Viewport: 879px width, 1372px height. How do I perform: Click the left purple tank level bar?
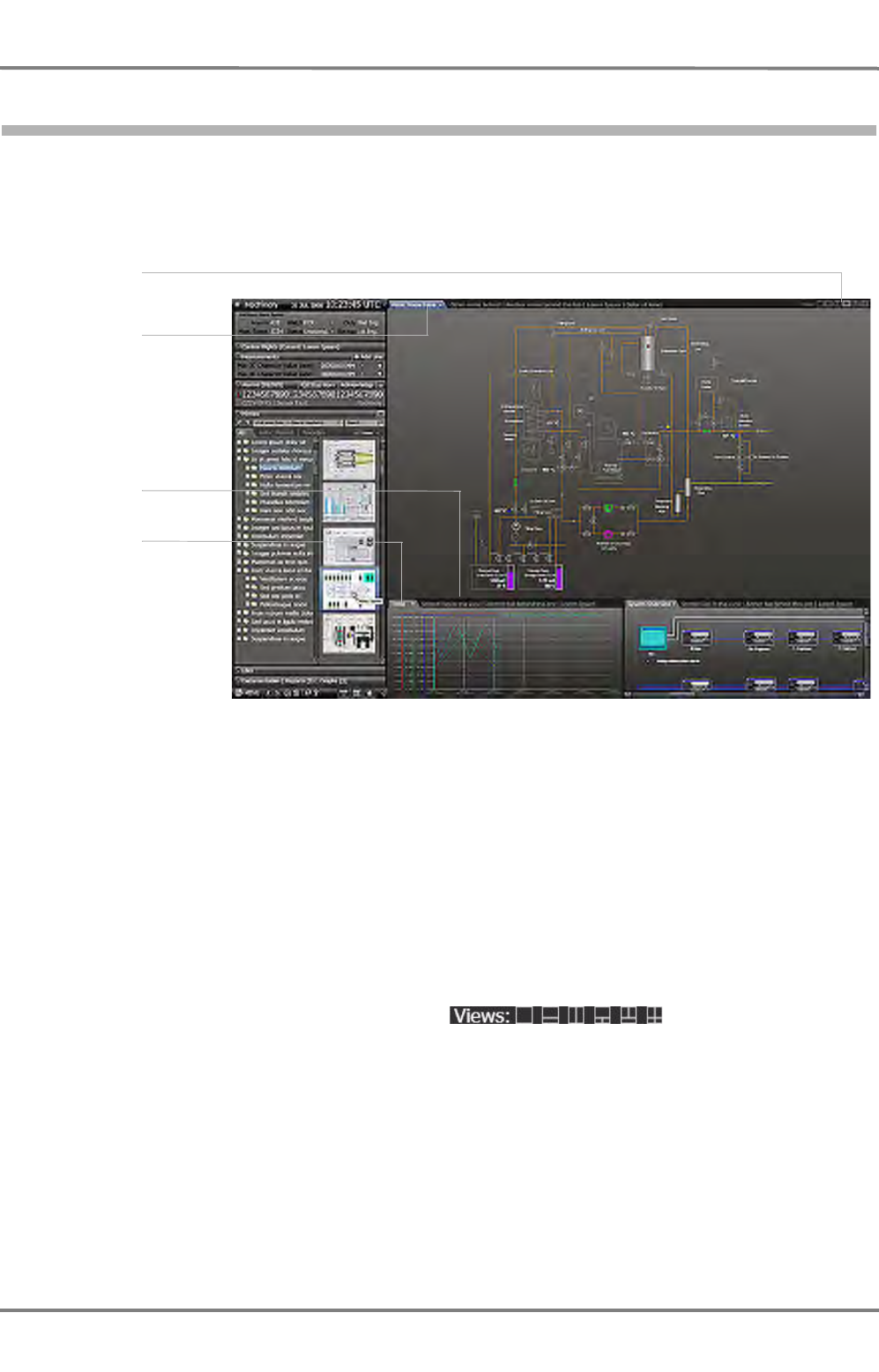pyautogui.click(x=509, y=578)
